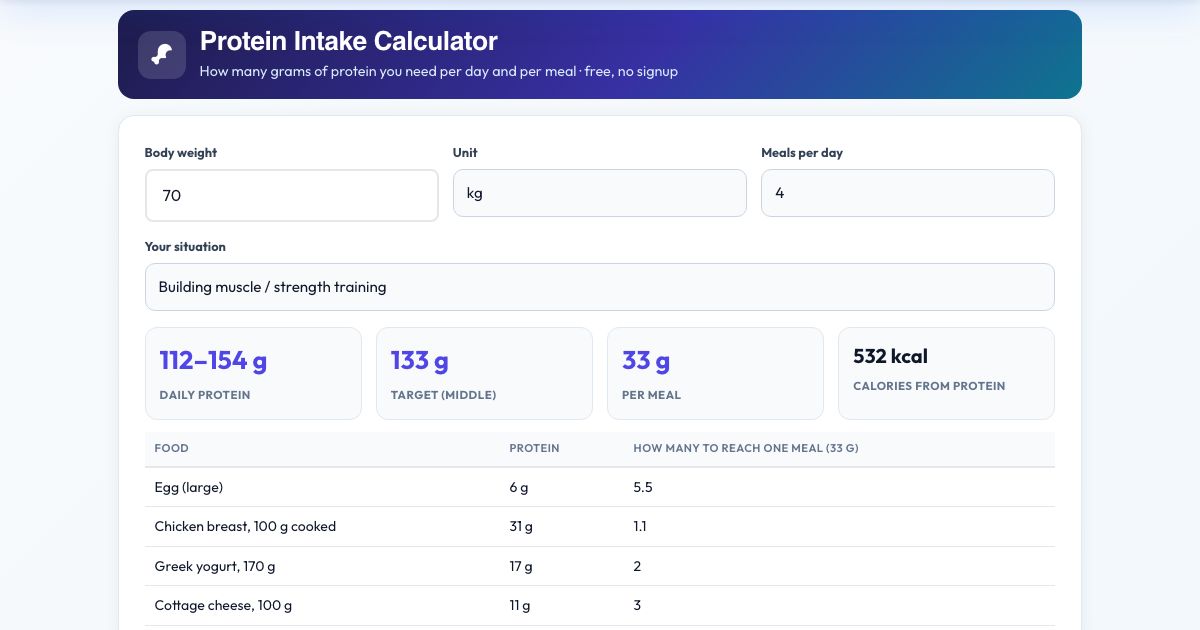
Task: Click the 17 g protein value for yogurt
Action: coord(521,566)
